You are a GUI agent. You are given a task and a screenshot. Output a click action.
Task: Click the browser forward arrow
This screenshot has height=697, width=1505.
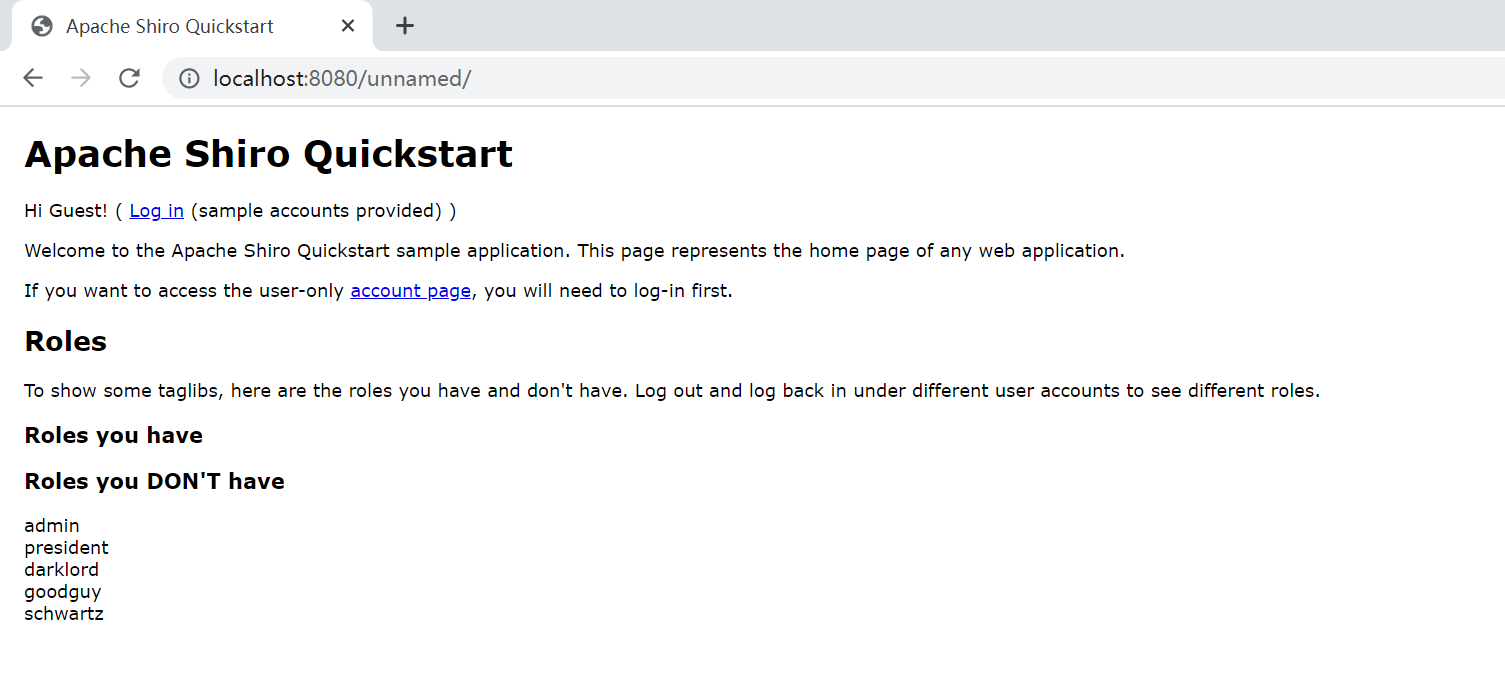coord(81,78)
